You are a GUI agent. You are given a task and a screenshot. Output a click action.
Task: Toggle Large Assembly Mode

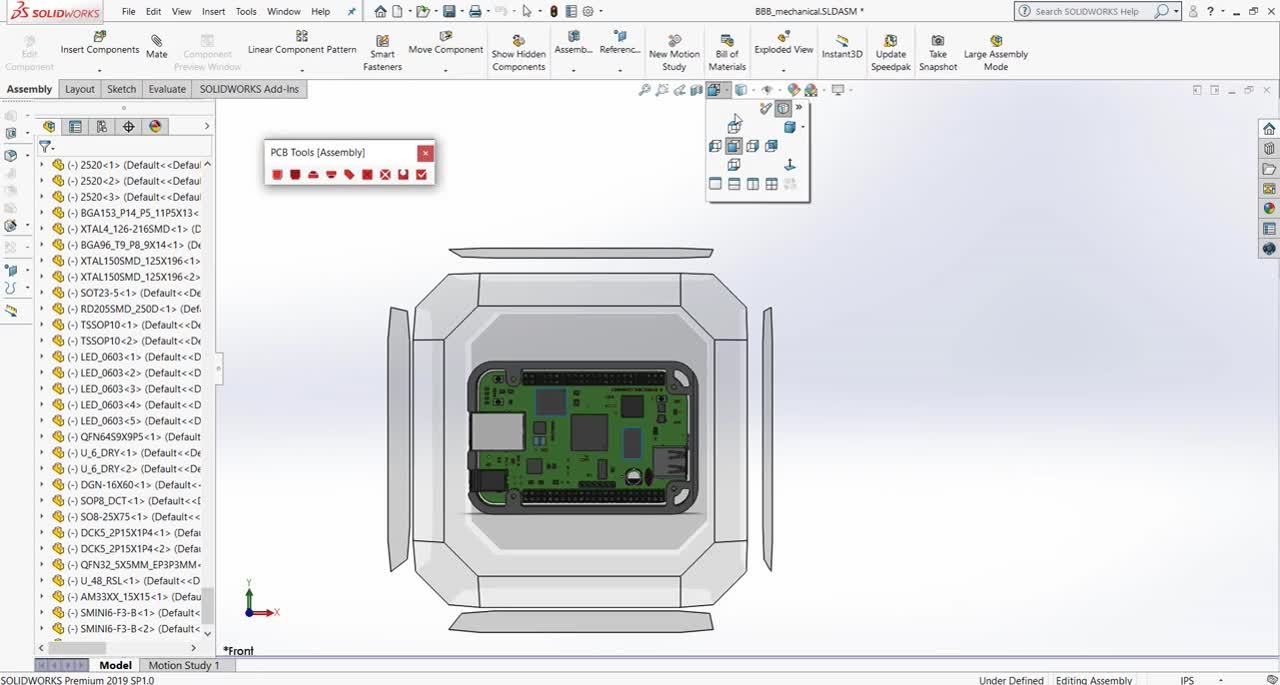(995, 53)
